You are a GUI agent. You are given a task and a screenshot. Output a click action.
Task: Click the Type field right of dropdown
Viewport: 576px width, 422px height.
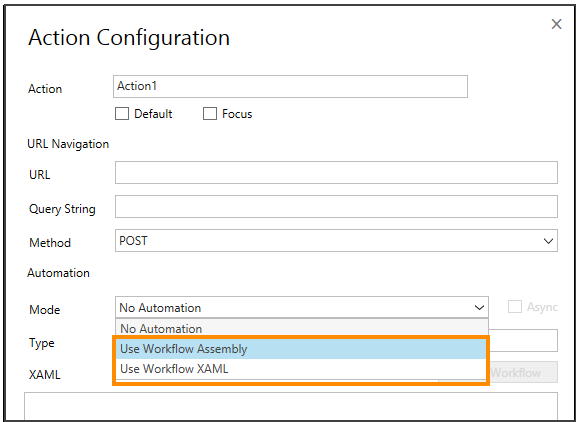tap(524, 340)
